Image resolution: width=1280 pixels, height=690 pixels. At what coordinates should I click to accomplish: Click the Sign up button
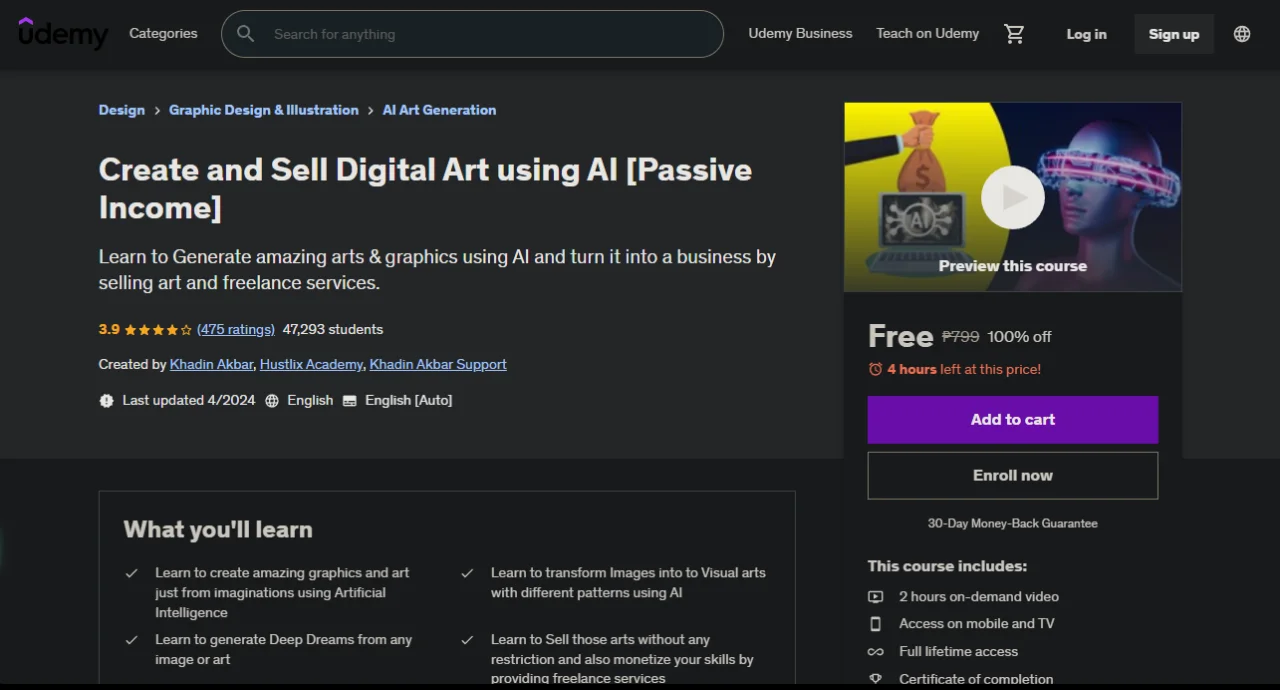tap(1174, 34)
